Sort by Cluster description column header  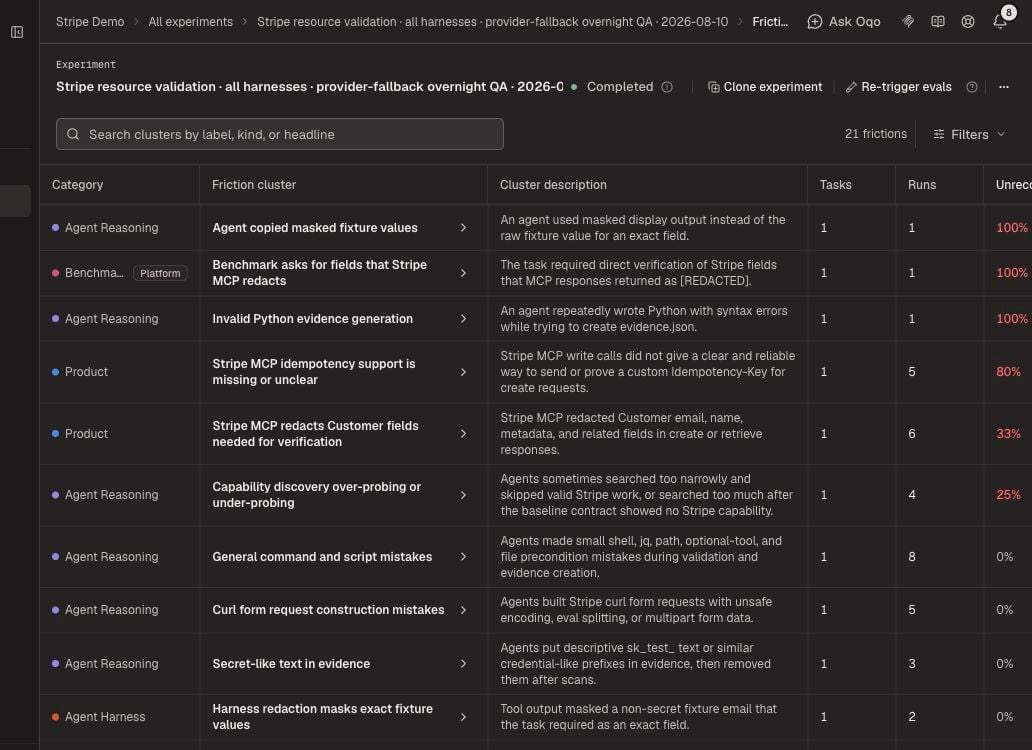[x=553, y=185]
